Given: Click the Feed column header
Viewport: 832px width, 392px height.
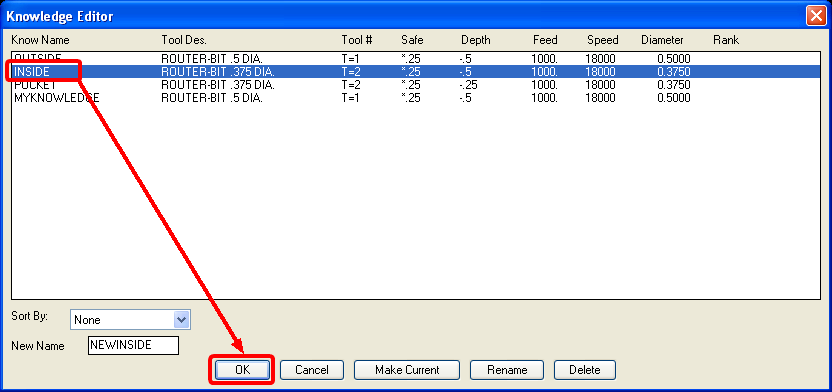Looking at the screenshot, I should (545, 40).
